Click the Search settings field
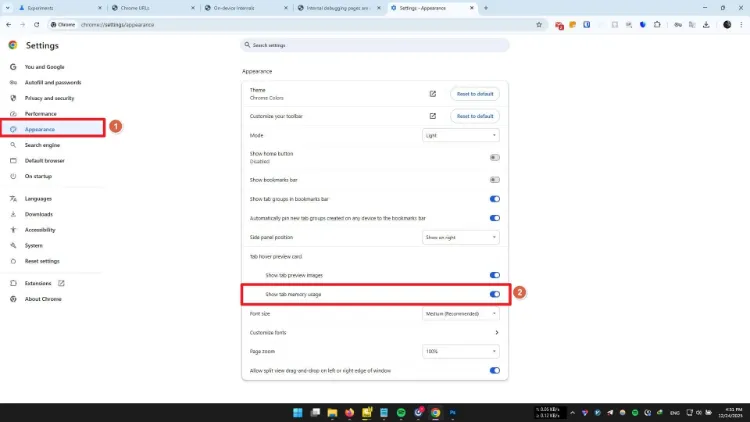This screenshot has height=422, width=750. (x=375, y=45)
